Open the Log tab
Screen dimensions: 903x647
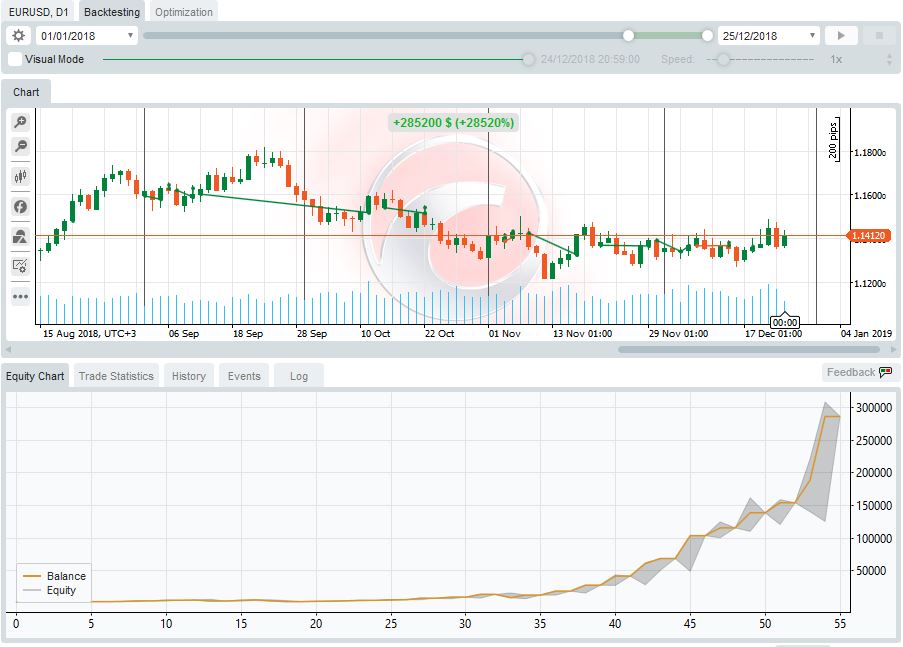(299, 376)
